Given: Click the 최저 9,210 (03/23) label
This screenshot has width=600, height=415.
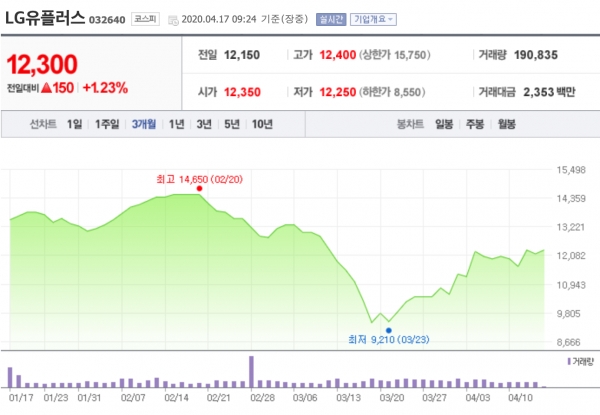Looking at the screenshot, I should pos(389,340).
